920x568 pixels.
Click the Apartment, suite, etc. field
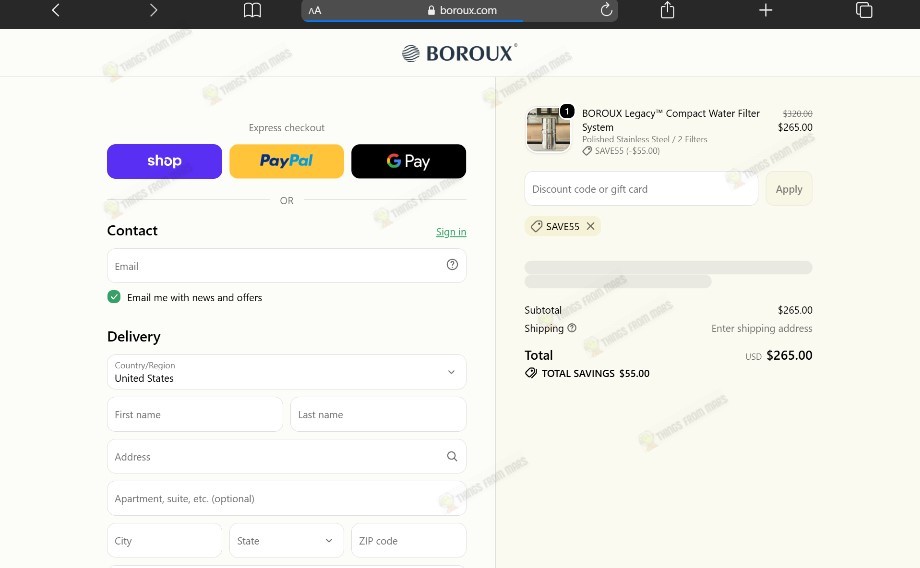(286, 499)
